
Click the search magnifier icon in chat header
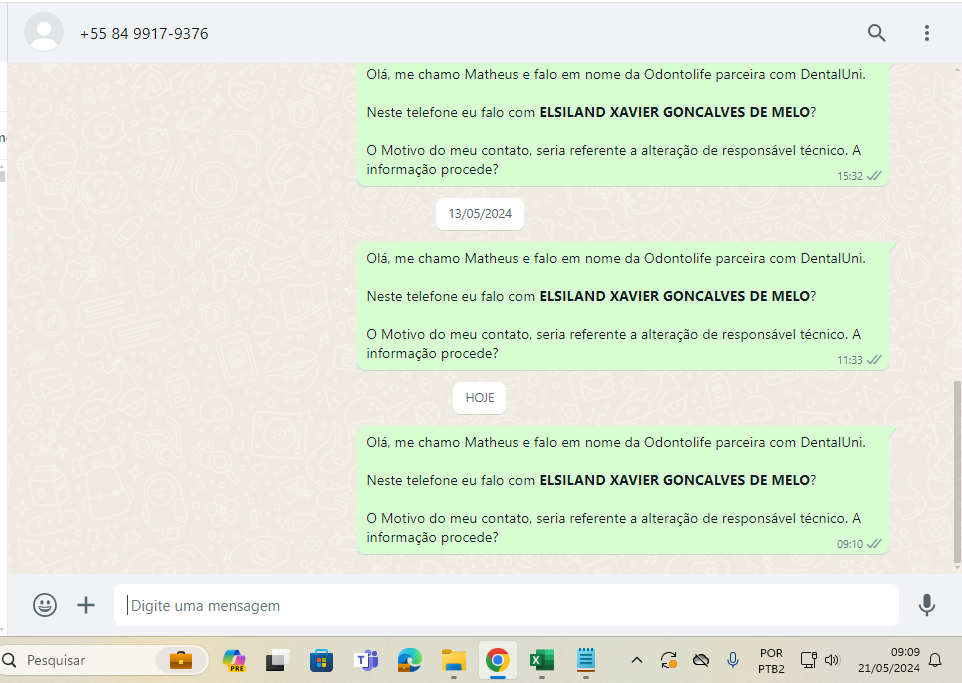876,33
